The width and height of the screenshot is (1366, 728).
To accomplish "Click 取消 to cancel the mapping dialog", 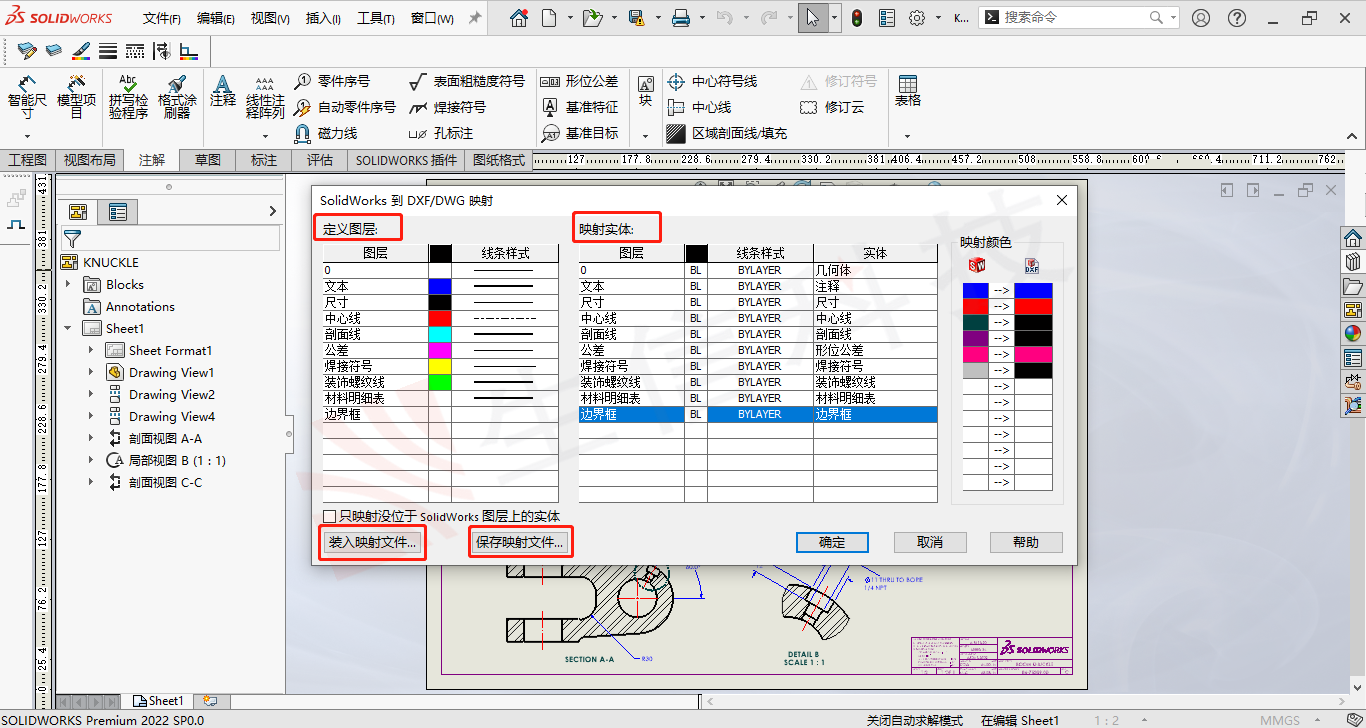I will click(930, 542).
